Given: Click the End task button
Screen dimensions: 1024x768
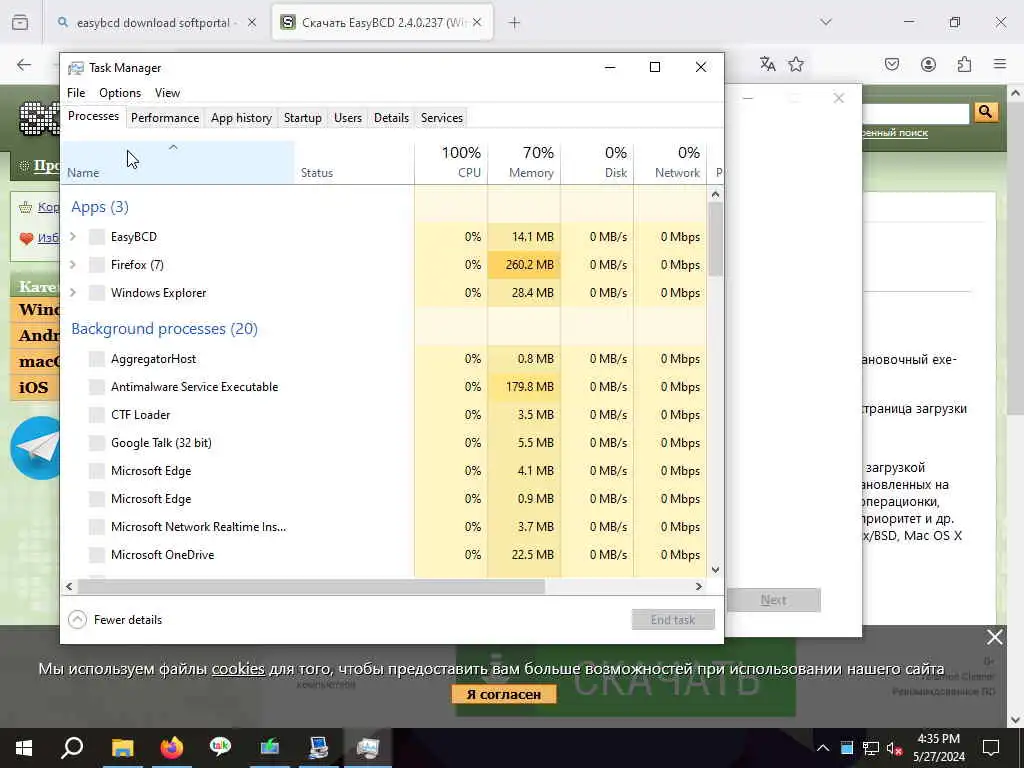Looking at the screenshot, I should coord(673,620).
